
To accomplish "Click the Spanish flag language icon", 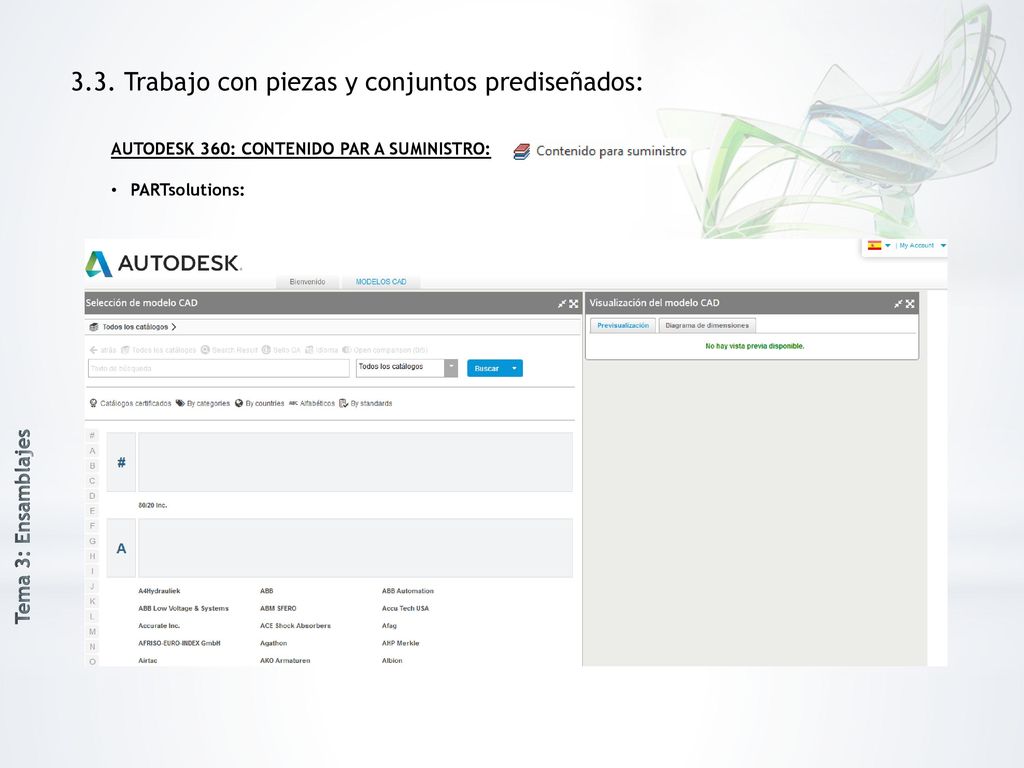I will (x=874, y=246).
